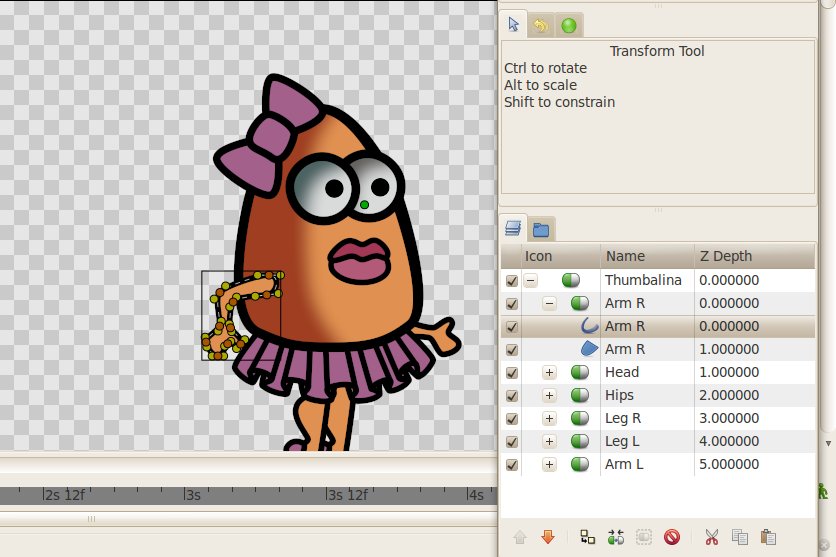Click the green handle dot below the eyes
This screenshot has height=557, width=836.
click(x=364, y=205)
